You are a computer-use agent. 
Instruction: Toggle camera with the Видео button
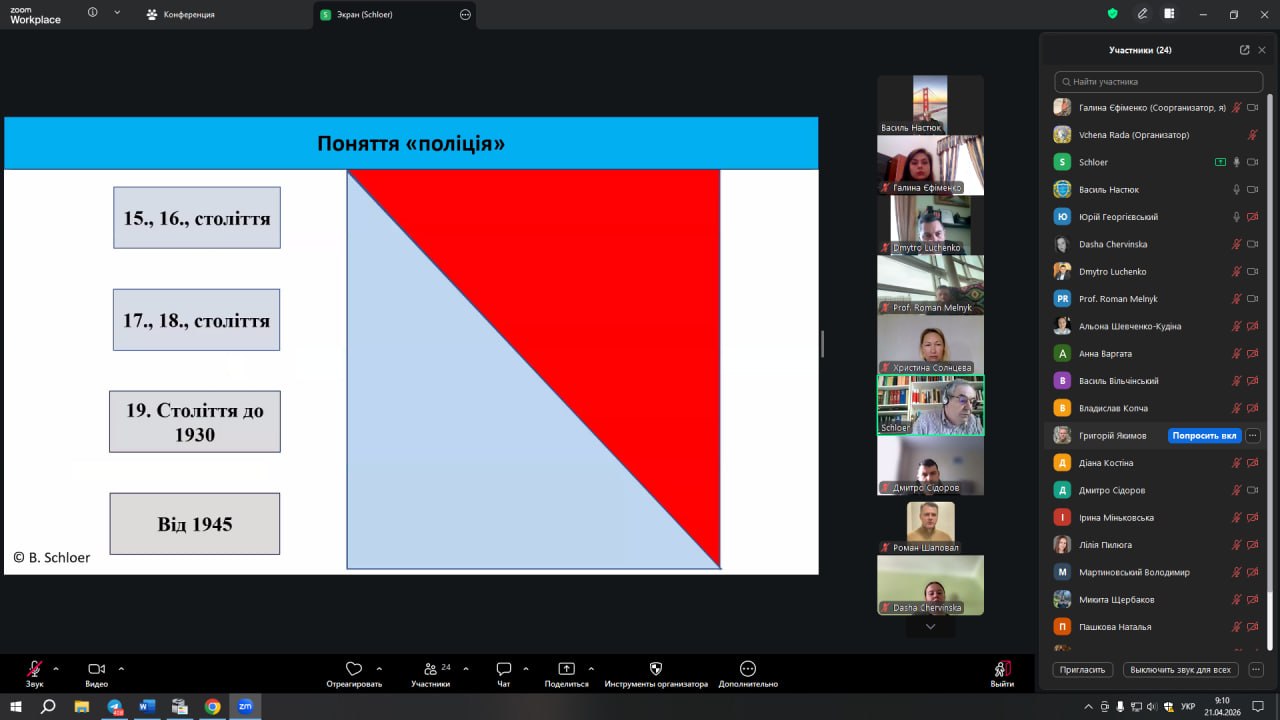click(x=96, y=669)
